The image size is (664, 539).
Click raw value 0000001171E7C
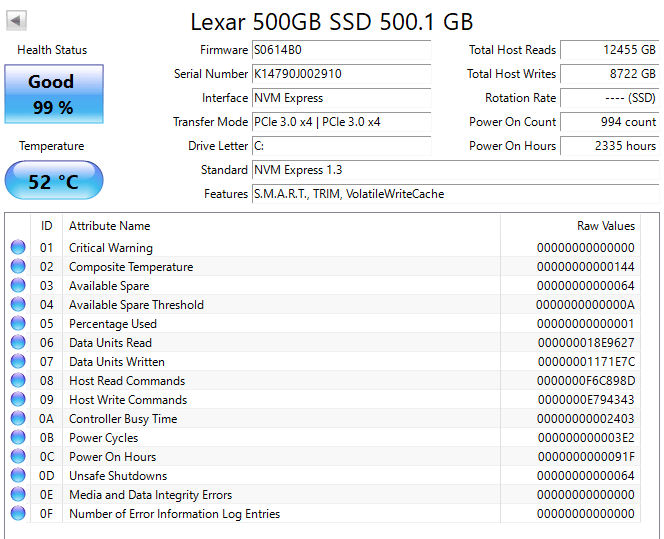coord(587,362)
